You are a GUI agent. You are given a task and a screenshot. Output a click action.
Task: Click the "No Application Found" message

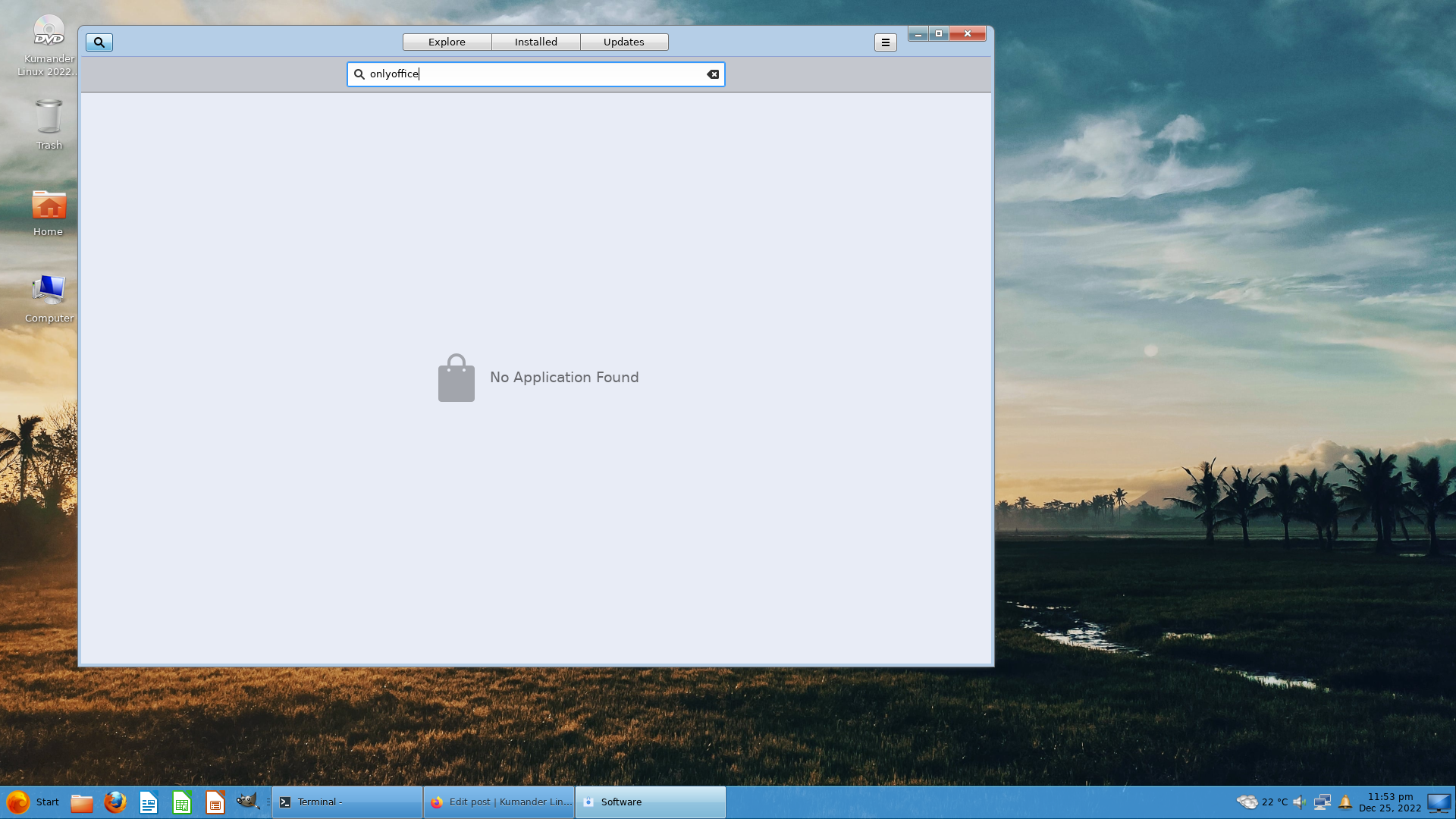[564, 378]
